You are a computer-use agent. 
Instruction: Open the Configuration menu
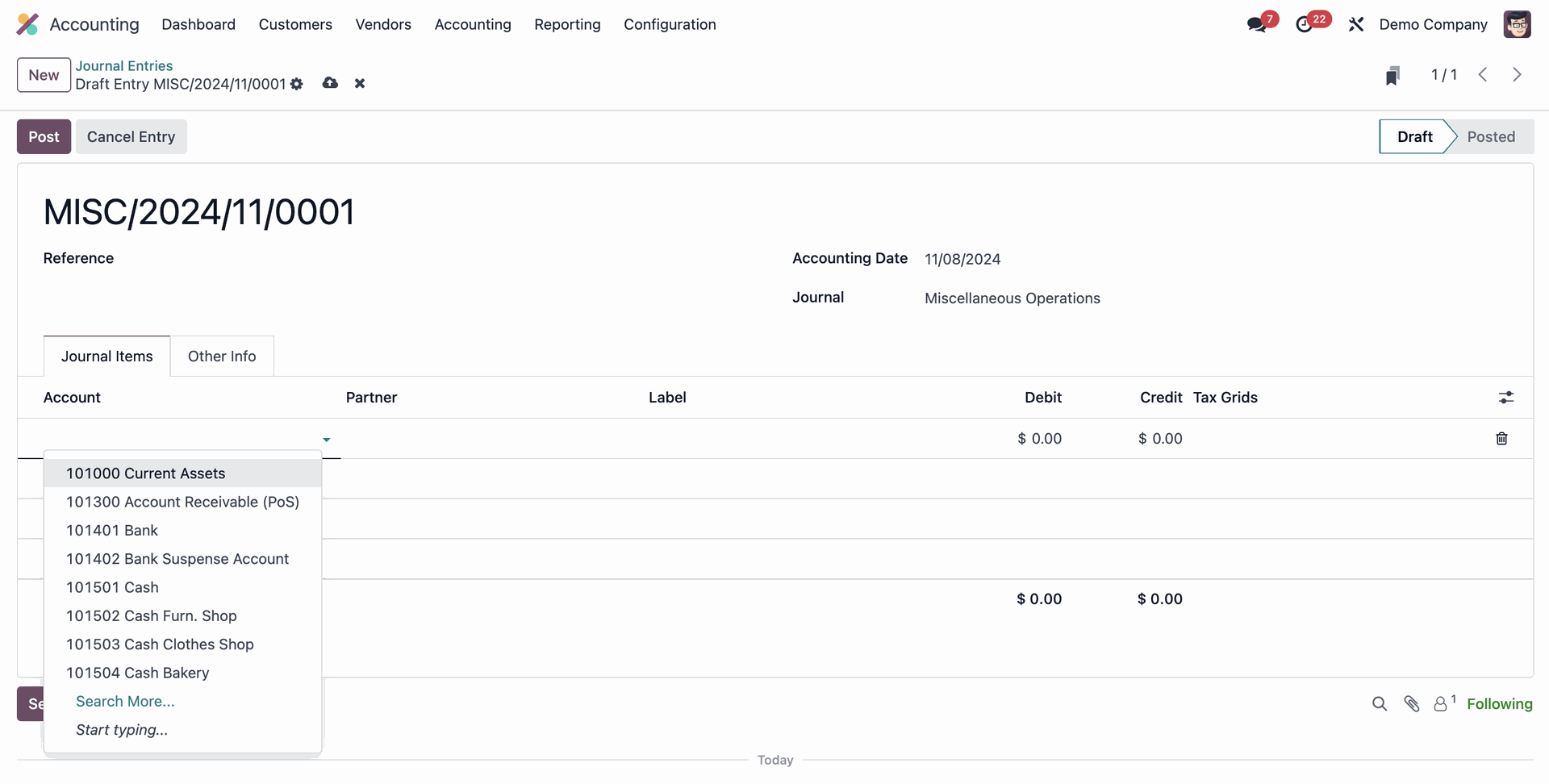[670, 24]
